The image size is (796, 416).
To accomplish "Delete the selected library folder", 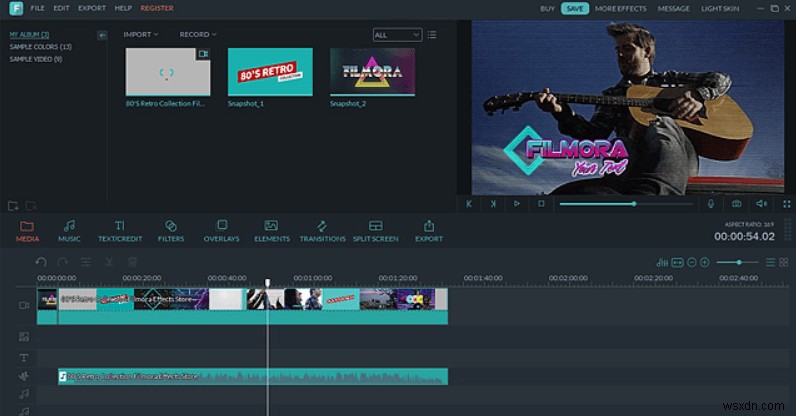I will click(31, 206).
